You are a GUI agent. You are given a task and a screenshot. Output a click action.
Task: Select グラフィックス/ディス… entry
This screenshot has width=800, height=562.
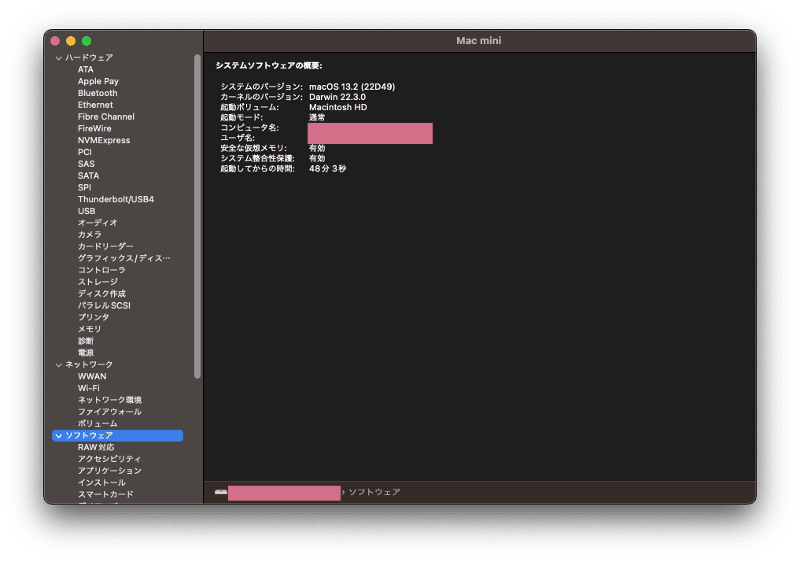pyautogui.click(x=124, y=258)
